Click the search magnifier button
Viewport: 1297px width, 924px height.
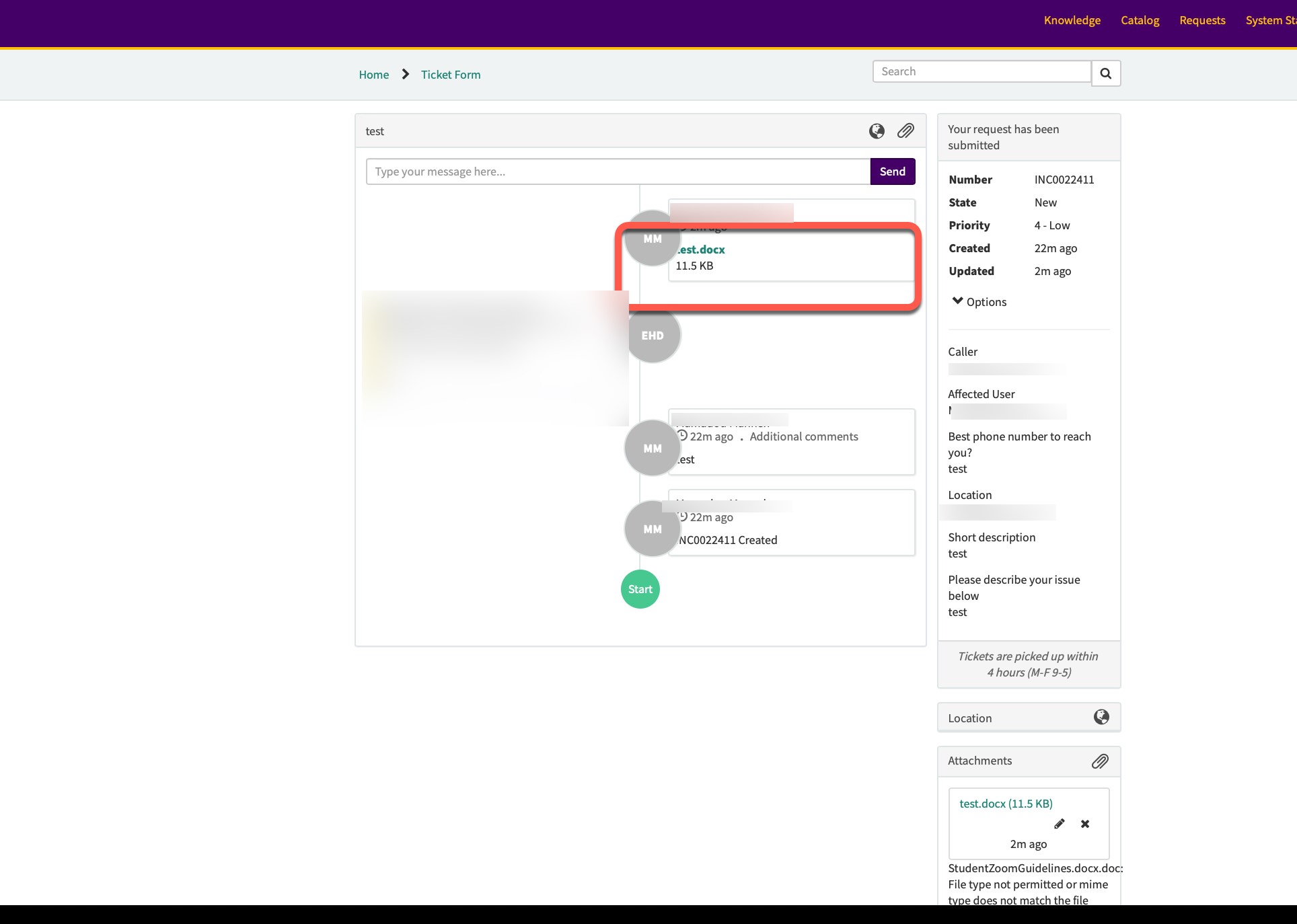click(x=1105, y=73)
